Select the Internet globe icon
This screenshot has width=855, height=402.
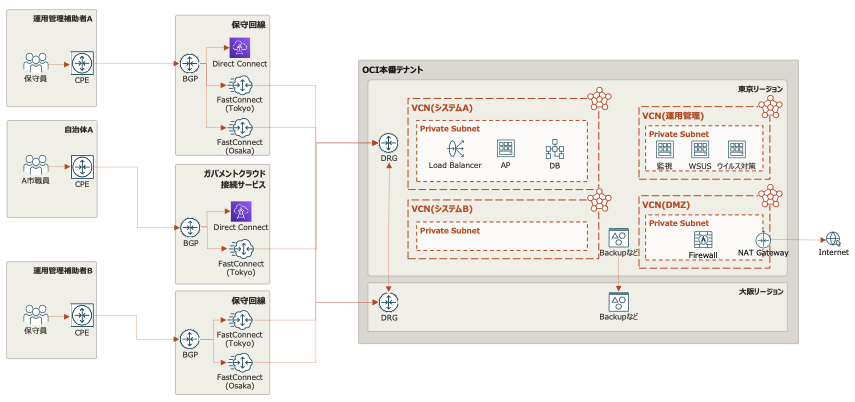point(833,239)
